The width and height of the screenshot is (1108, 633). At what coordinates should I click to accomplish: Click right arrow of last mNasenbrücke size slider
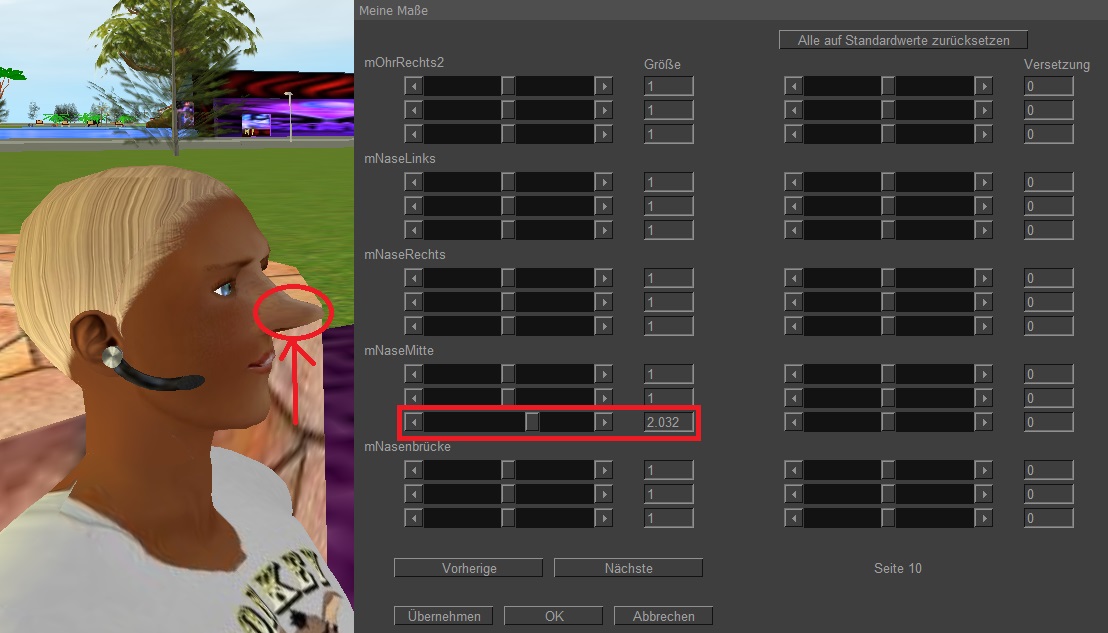[x=603, y=518]
